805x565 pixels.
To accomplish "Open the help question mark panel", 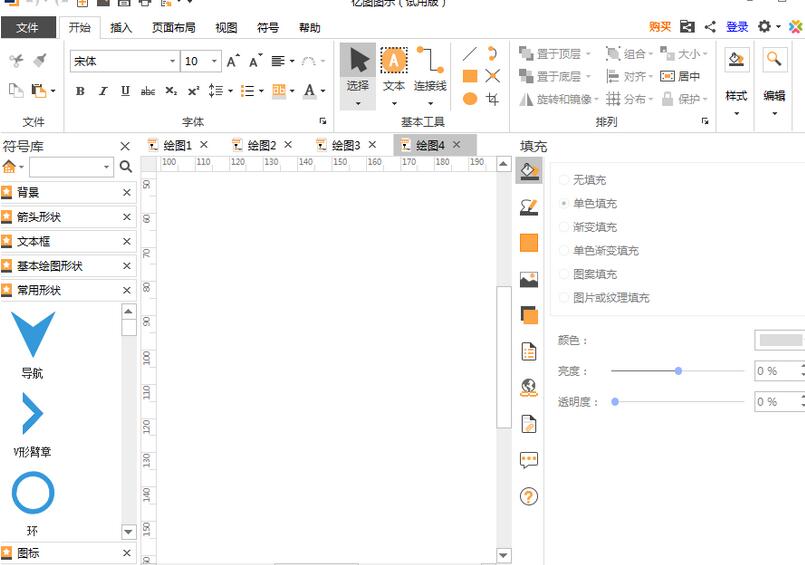I will [529, 496].
